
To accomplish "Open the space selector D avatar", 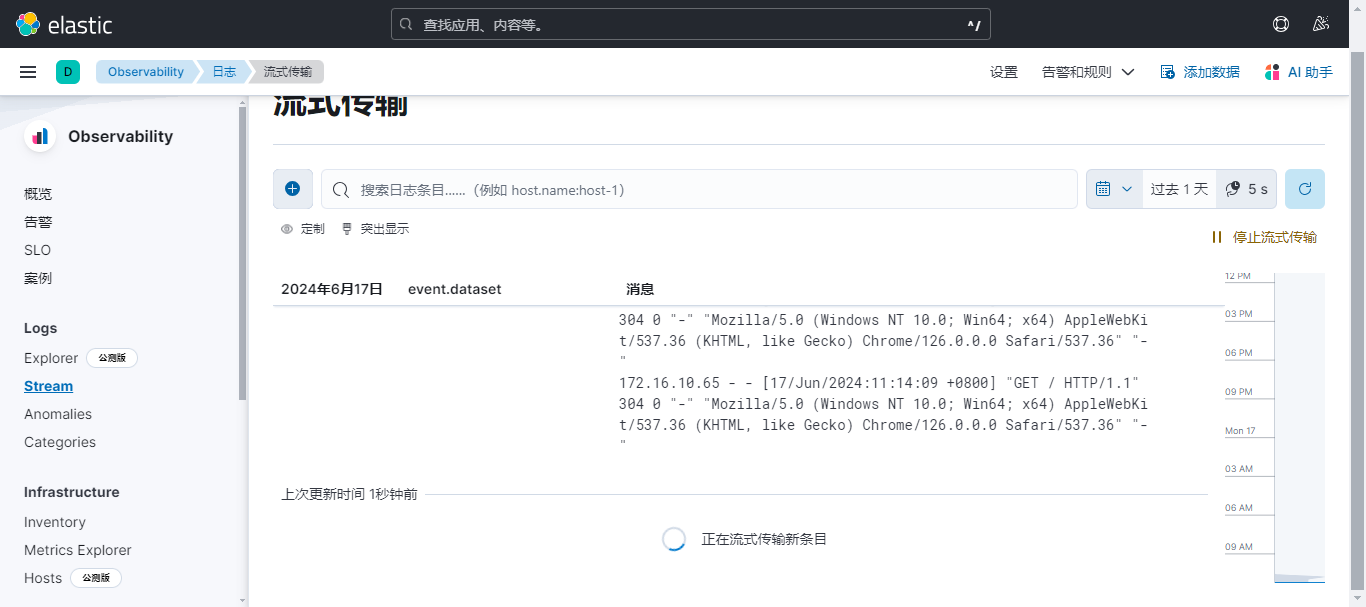I will (x=68, y=72).
